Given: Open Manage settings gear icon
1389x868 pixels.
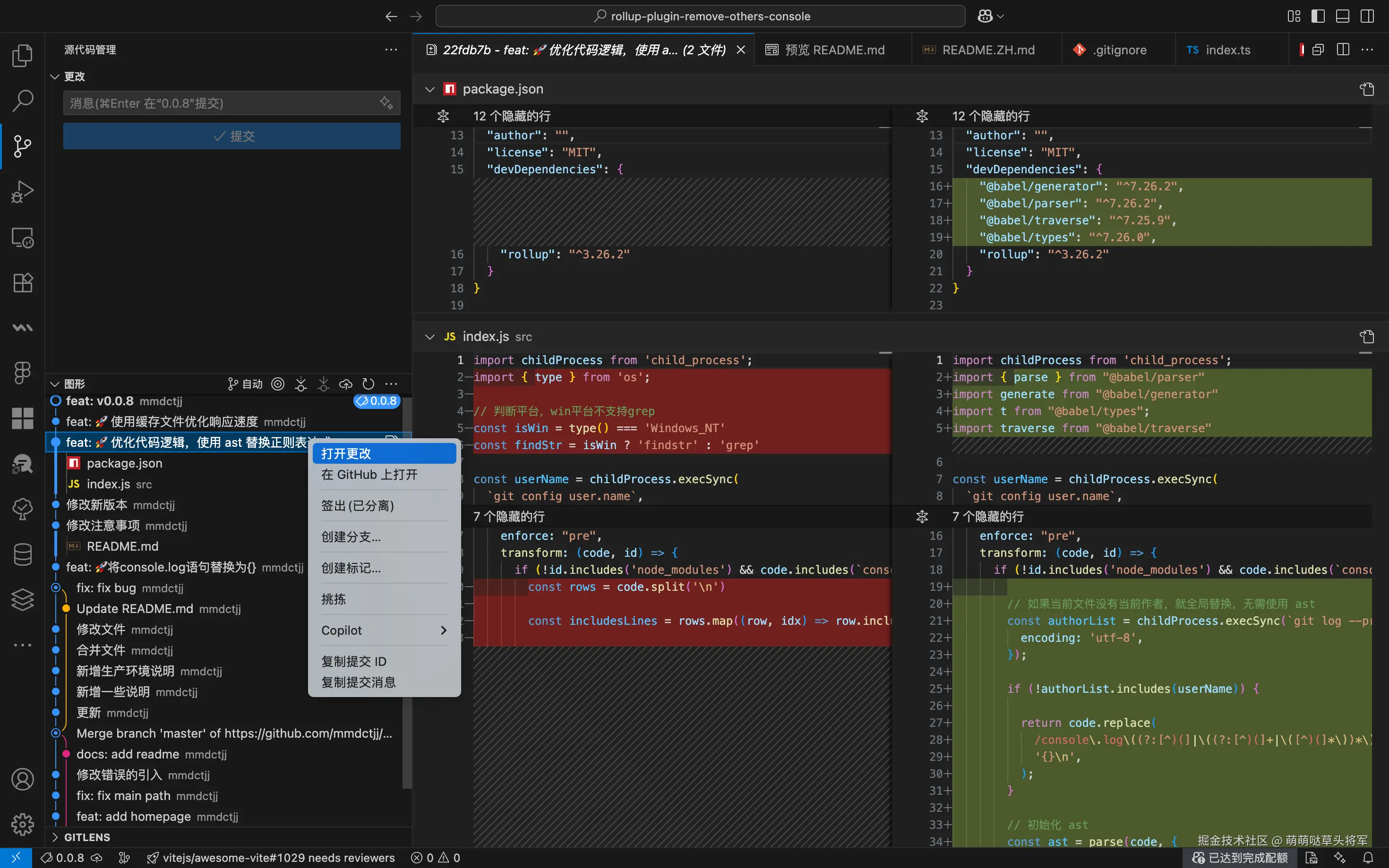Looking at the screenshot, I should (x=22, y=825).
